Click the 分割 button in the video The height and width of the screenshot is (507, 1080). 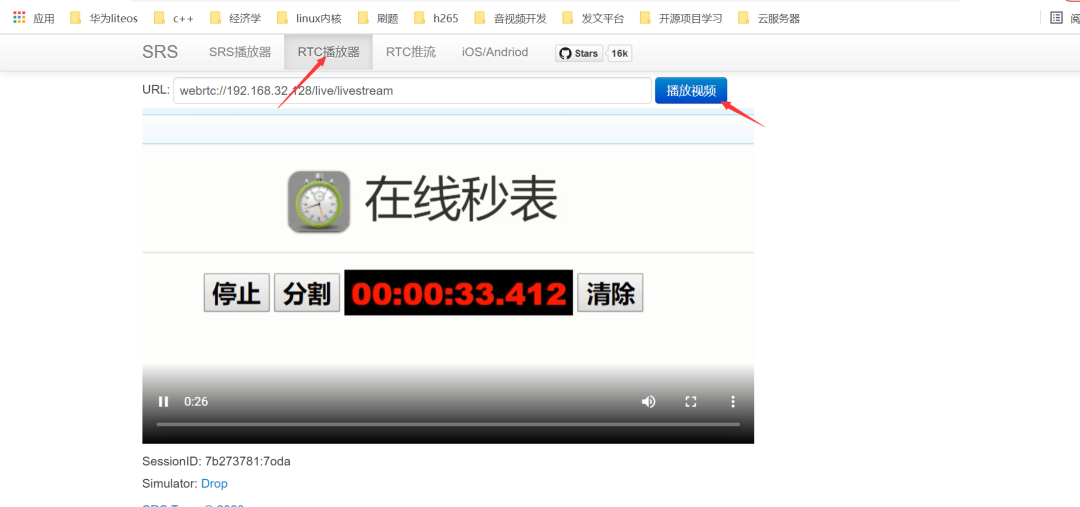pos(307,293)
